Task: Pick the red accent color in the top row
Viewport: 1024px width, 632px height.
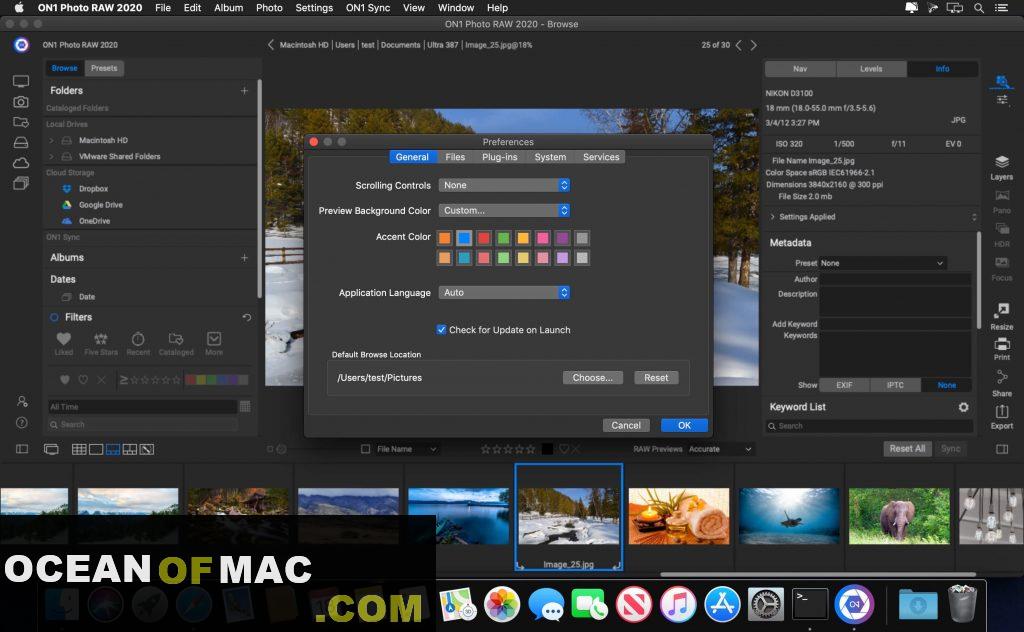Action: (x=483, y=238)
